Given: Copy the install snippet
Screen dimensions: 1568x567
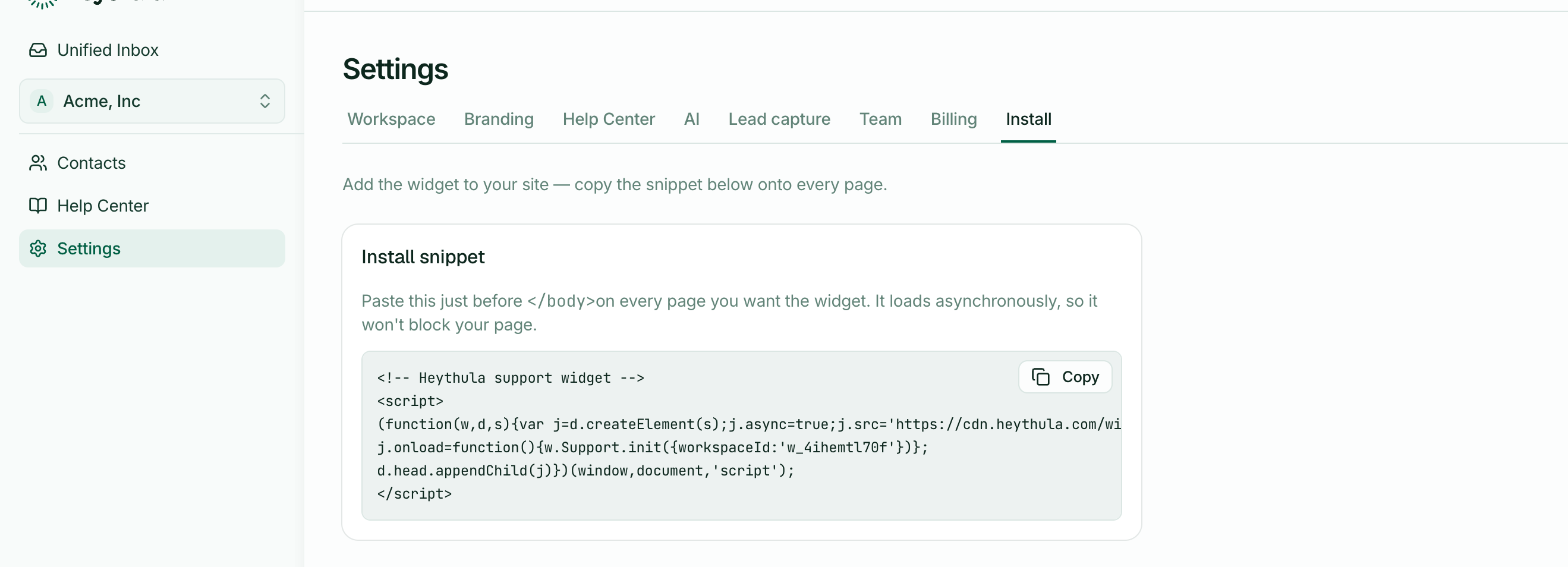Looking at the screenshot, I should coord(1065,377).
